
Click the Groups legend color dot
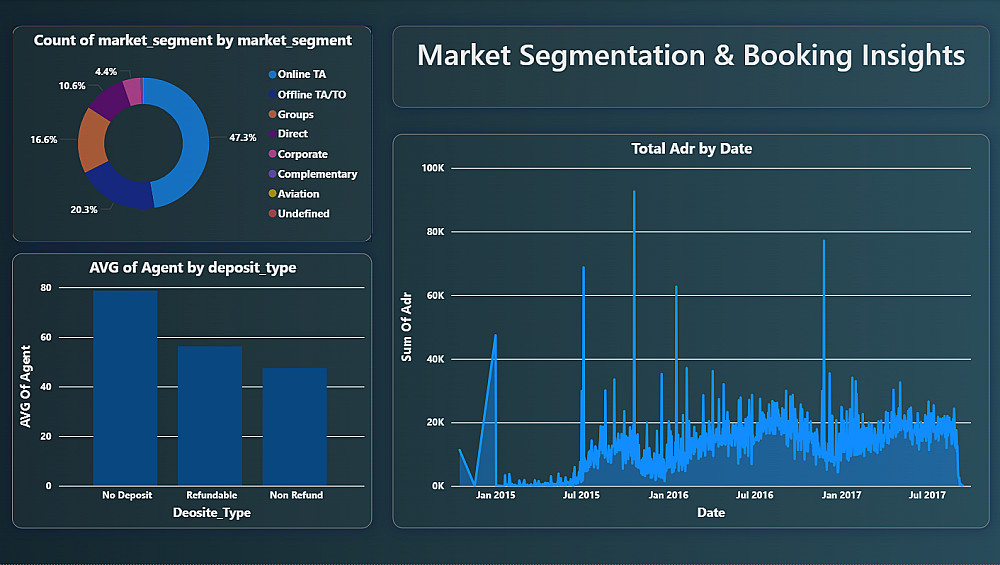(x=272, y=114)
